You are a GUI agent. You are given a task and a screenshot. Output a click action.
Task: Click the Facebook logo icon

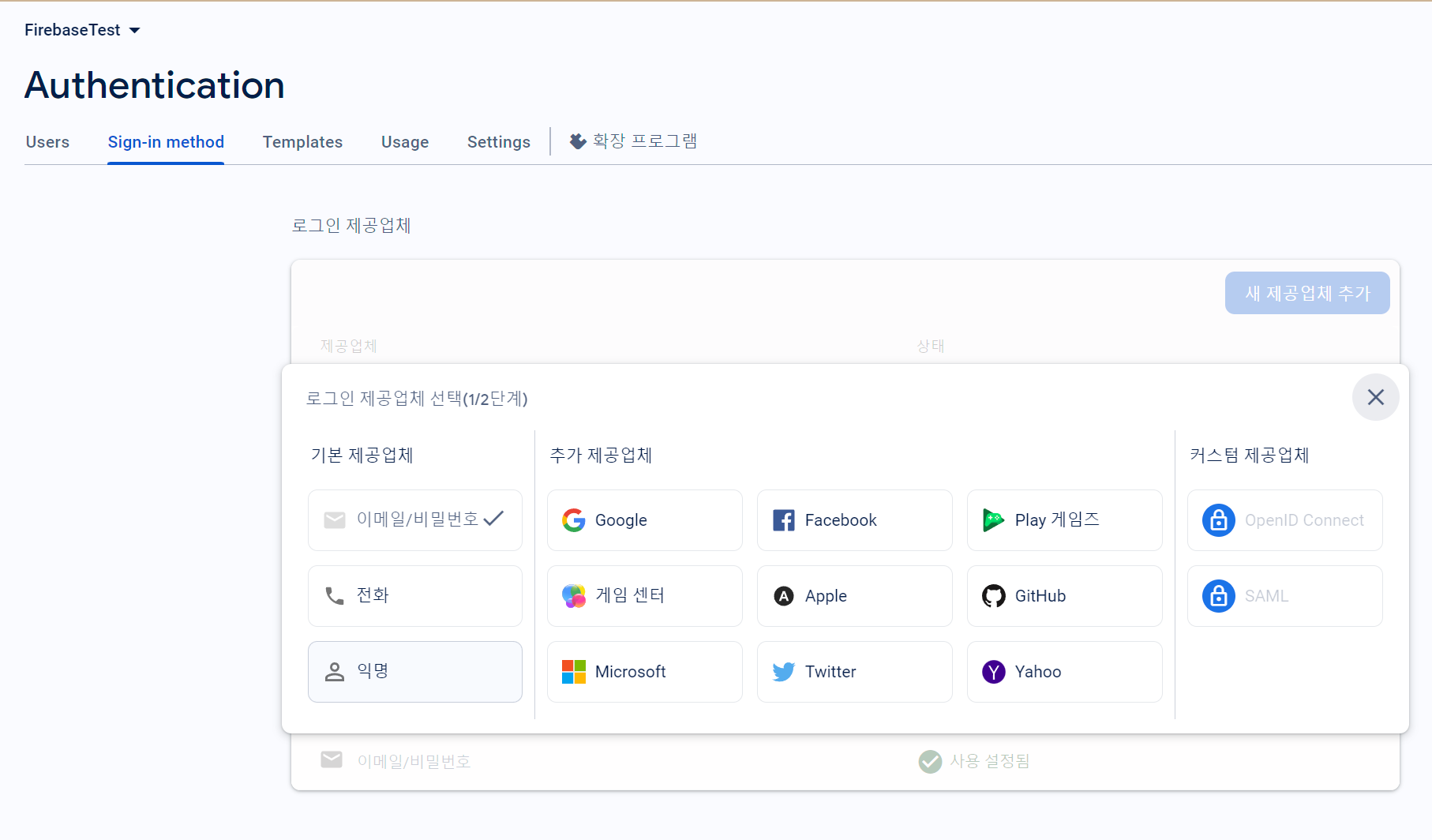[x=784, y=520]
